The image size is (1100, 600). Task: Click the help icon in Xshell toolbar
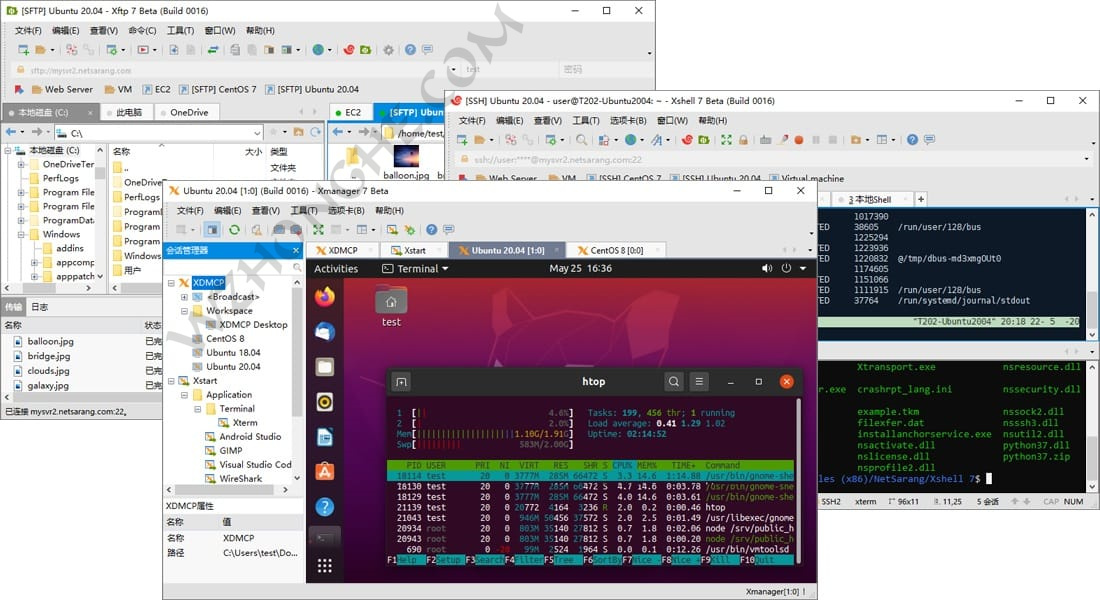pos(913,139)
